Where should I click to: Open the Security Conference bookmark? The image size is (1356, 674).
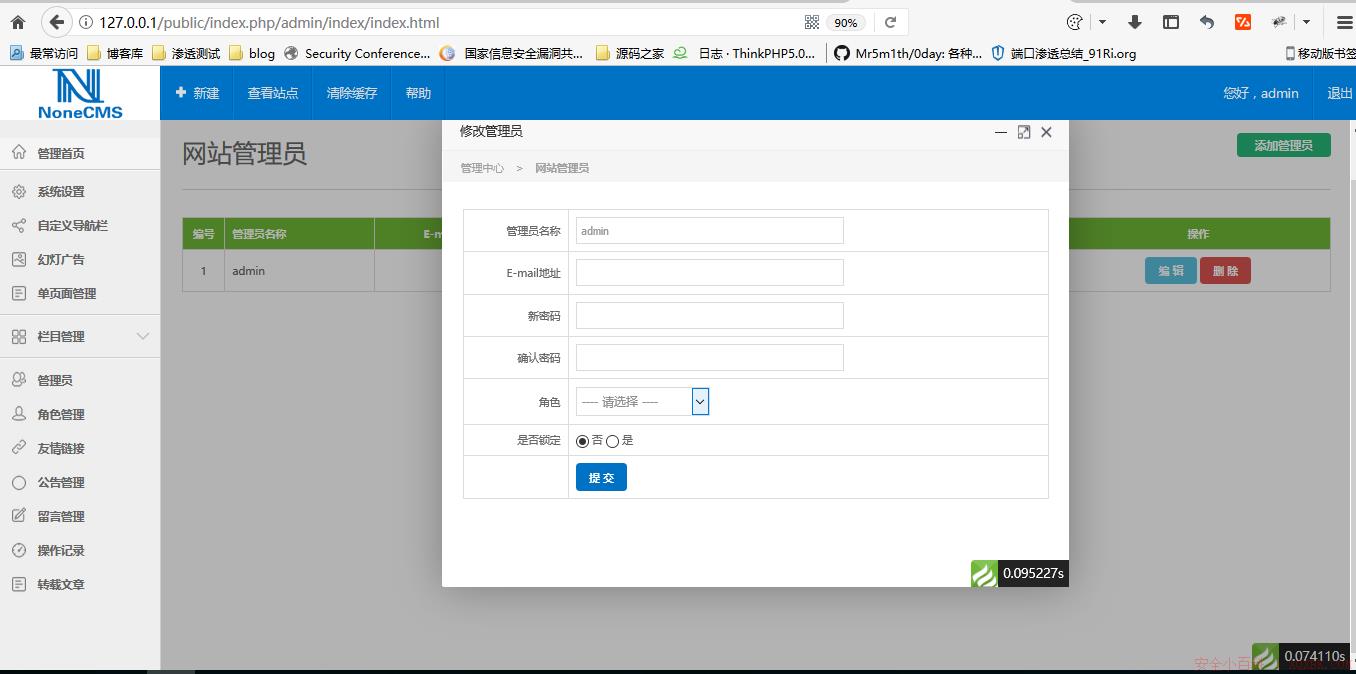click(357, 53)
